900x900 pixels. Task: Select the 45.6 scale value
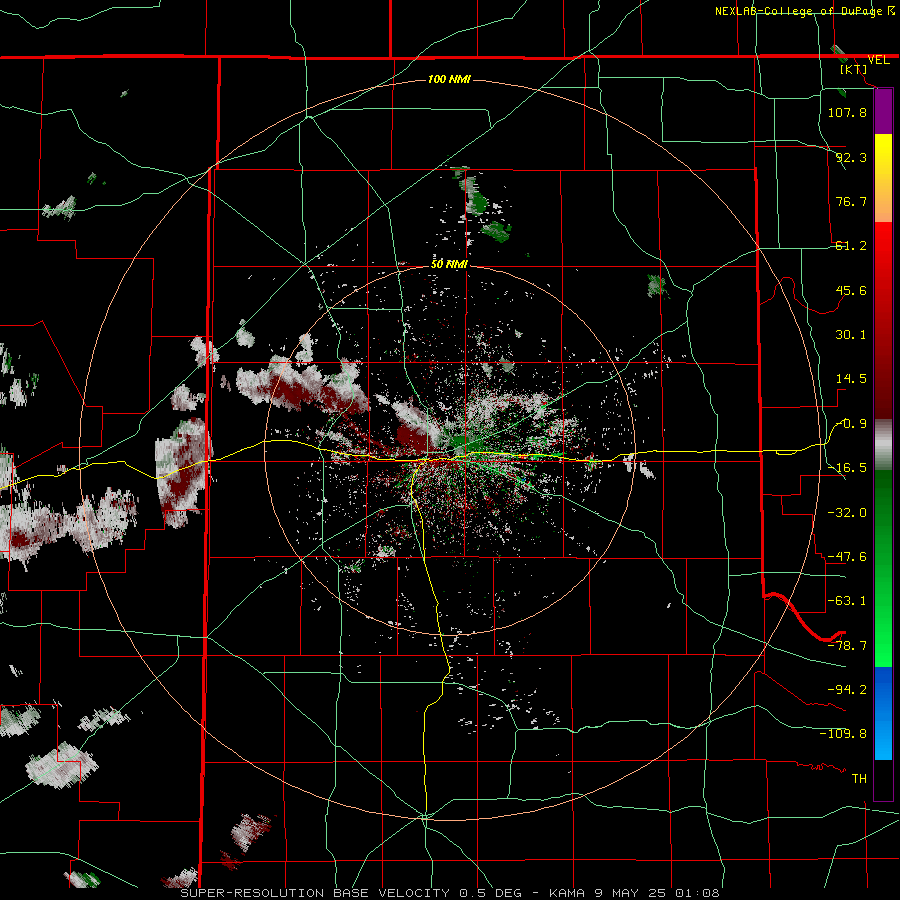tap(851, 290)
